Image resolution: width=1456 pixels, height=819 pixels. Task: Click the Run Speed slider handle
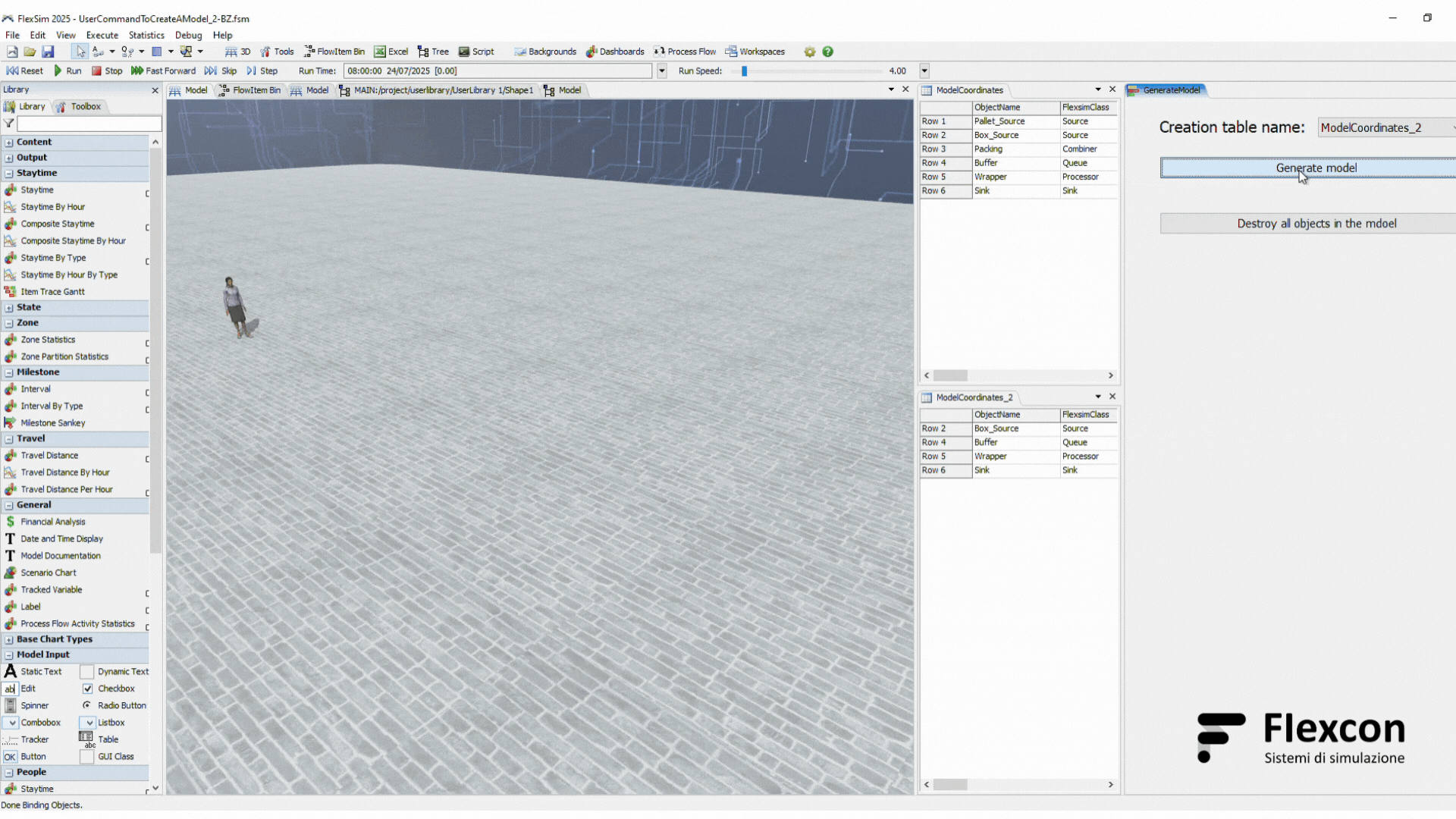[745, 71]
